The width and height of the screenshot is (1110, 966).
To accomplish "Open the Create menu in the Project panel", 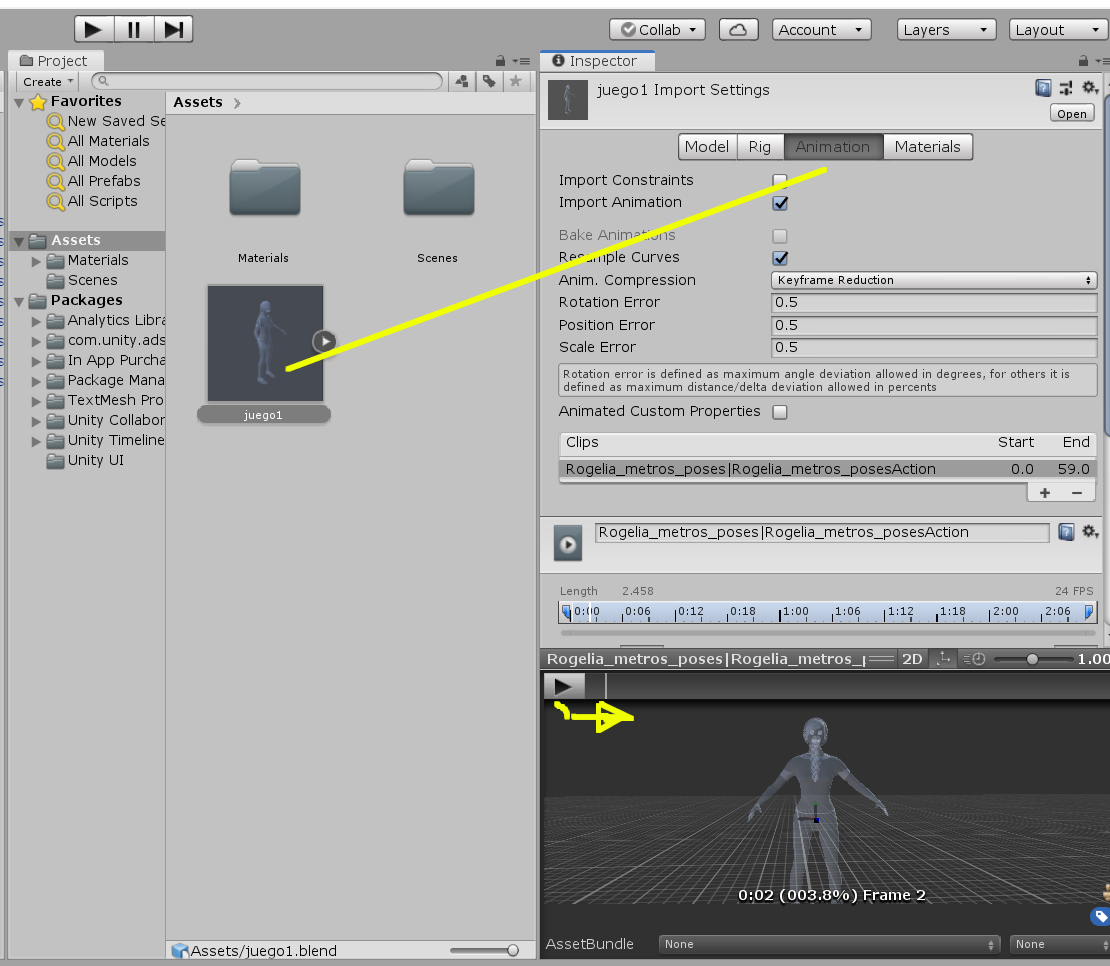I will (47, 81).
